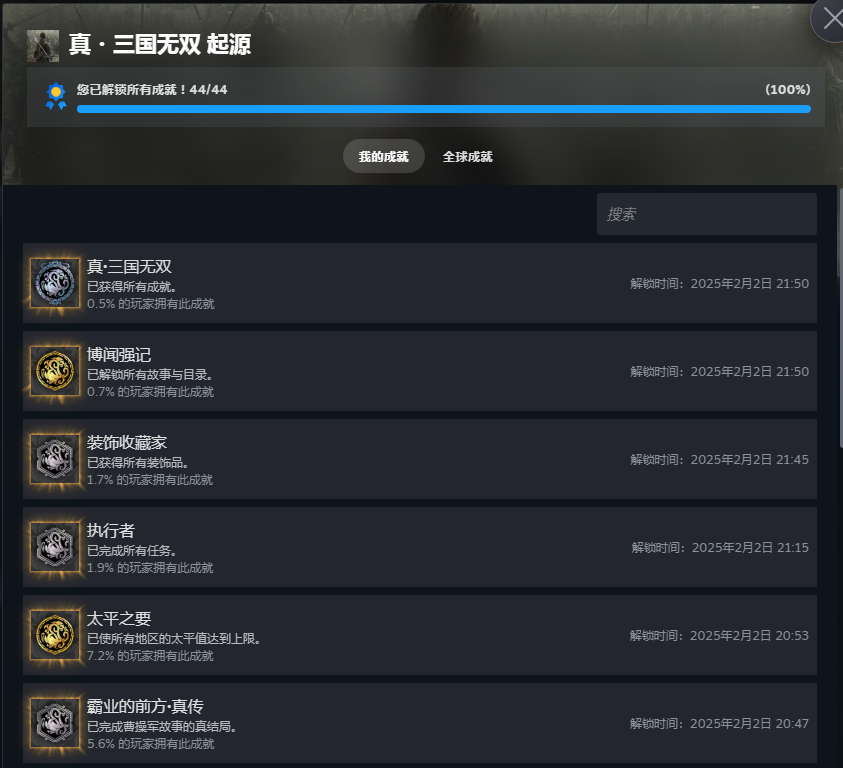Click the 真·三国无双 起源 game title
This screenshot has width=843, height=768.
(160, 44)
